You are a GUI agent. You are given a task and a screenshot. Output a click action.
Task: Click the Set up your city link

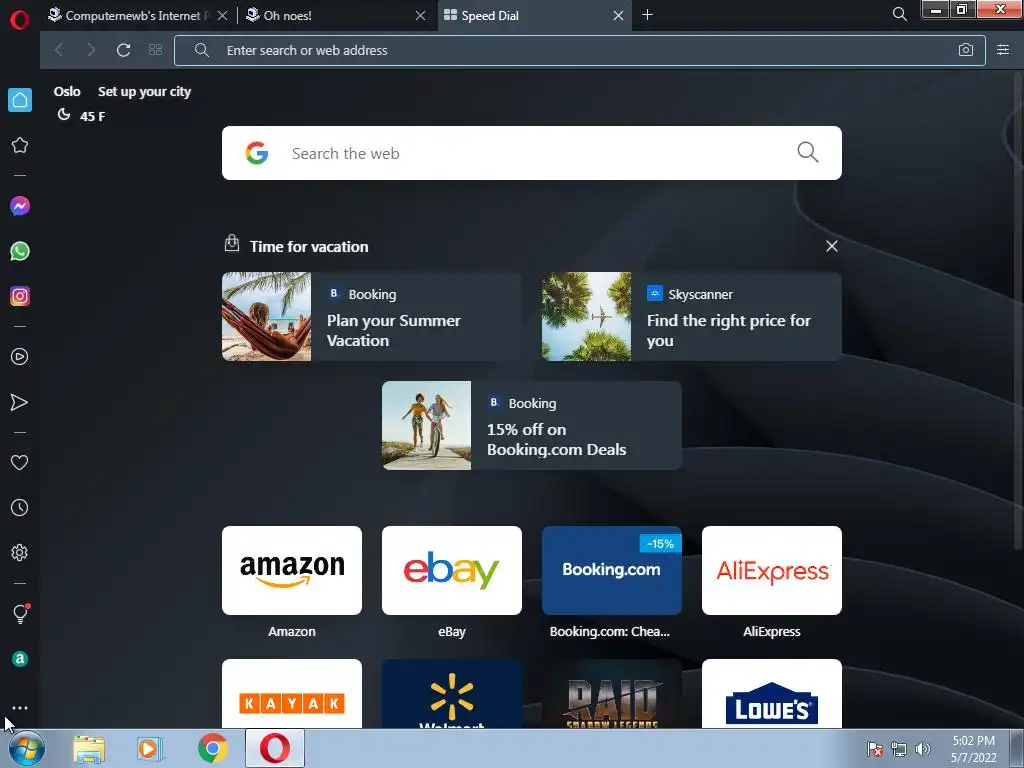(x=144, y=91)
